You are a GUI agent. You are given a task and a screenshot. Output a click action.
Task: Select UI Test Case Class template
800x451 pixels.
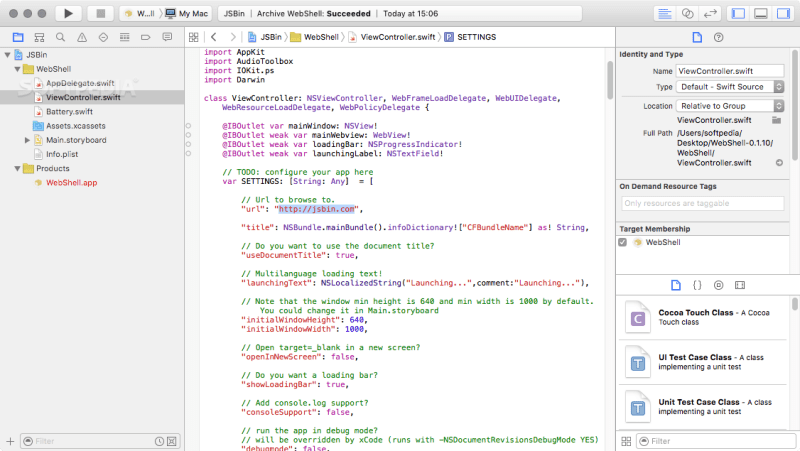click(703, 362)
